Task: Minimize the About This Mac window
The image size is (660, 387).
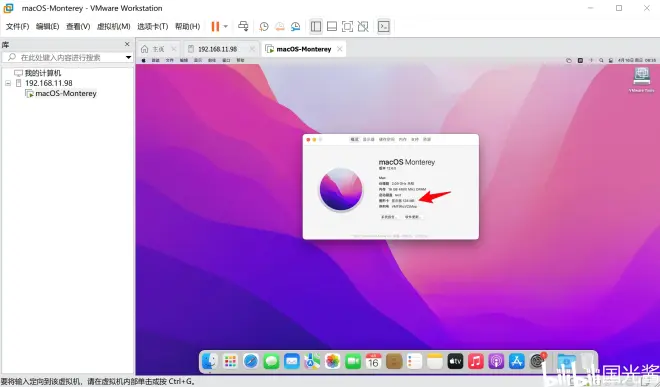Action: pos(314,139)
